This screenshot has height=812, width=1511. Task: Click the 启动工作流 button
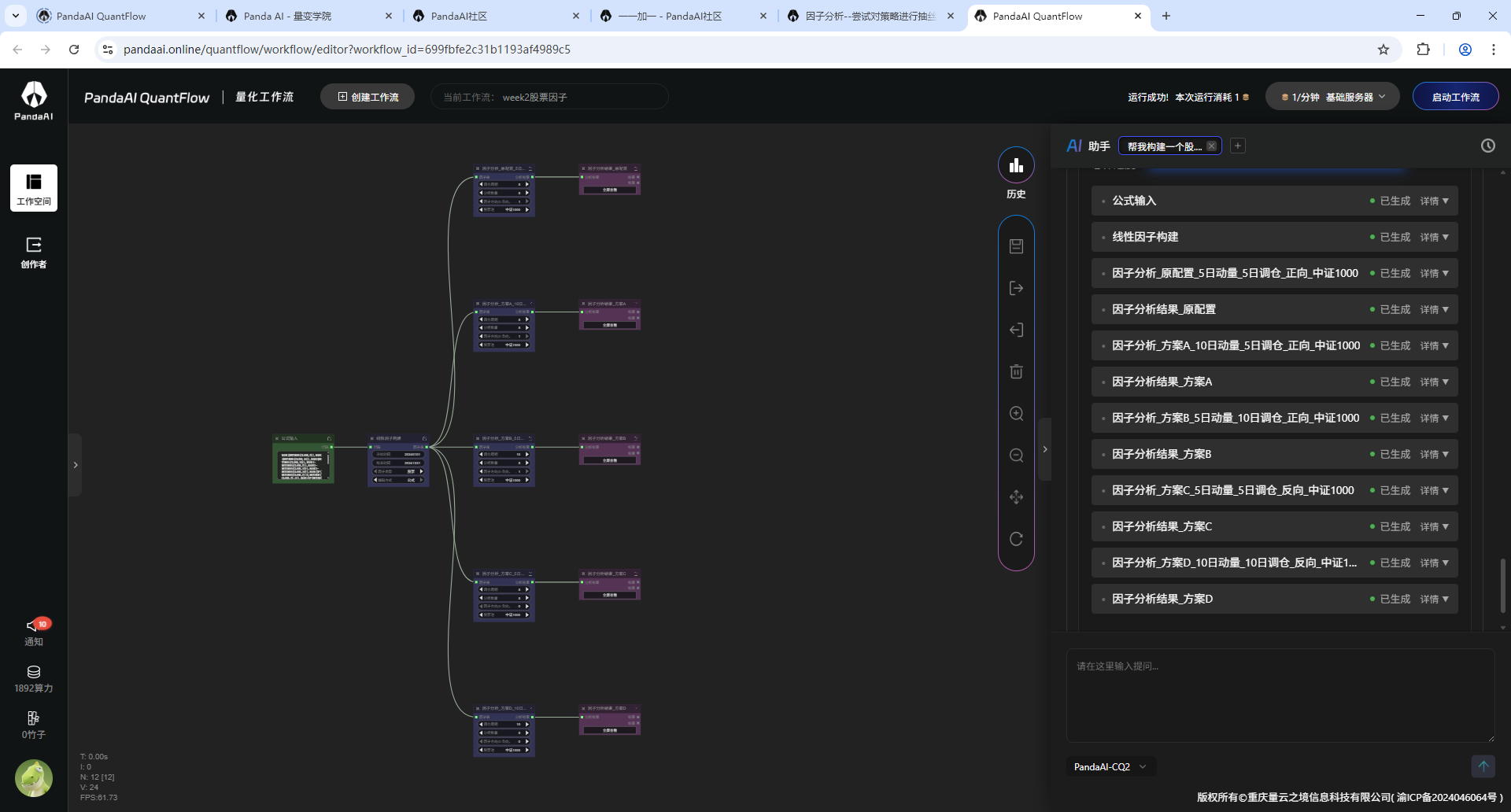(x=1455, y=97)
